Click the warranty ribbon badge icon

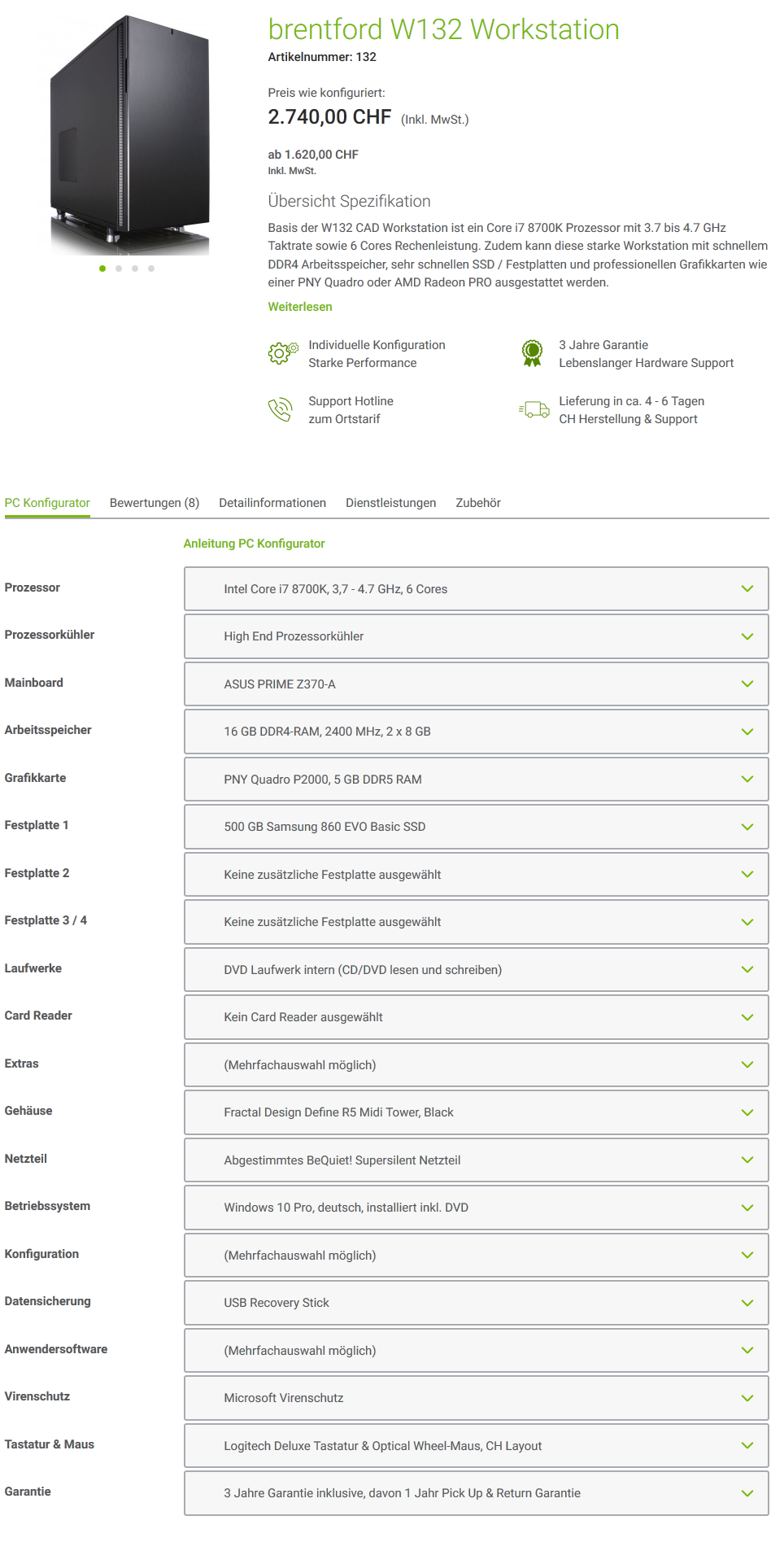[x=532, y=353]
